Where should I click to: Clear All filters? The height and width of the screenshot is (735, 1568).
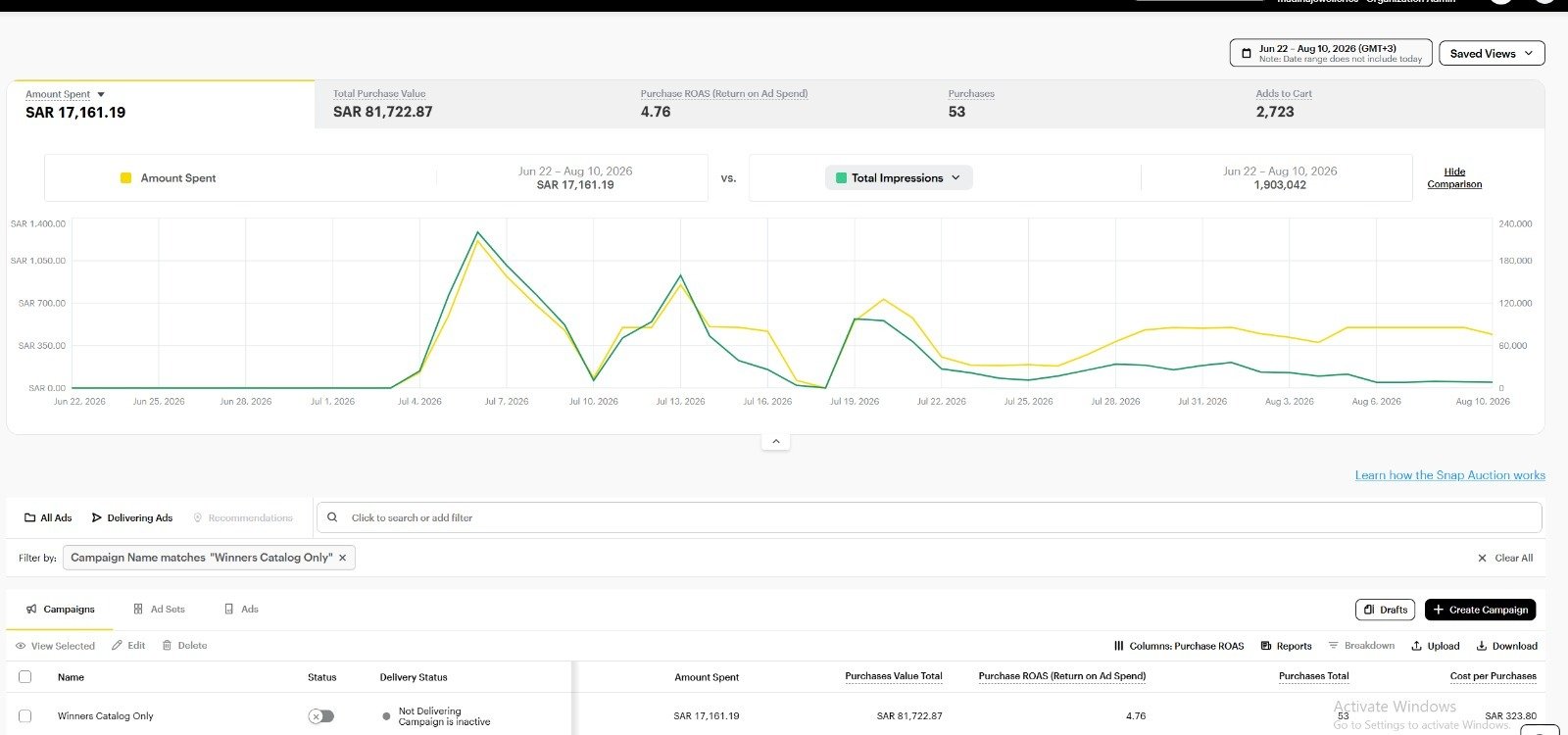point(1505,558)
